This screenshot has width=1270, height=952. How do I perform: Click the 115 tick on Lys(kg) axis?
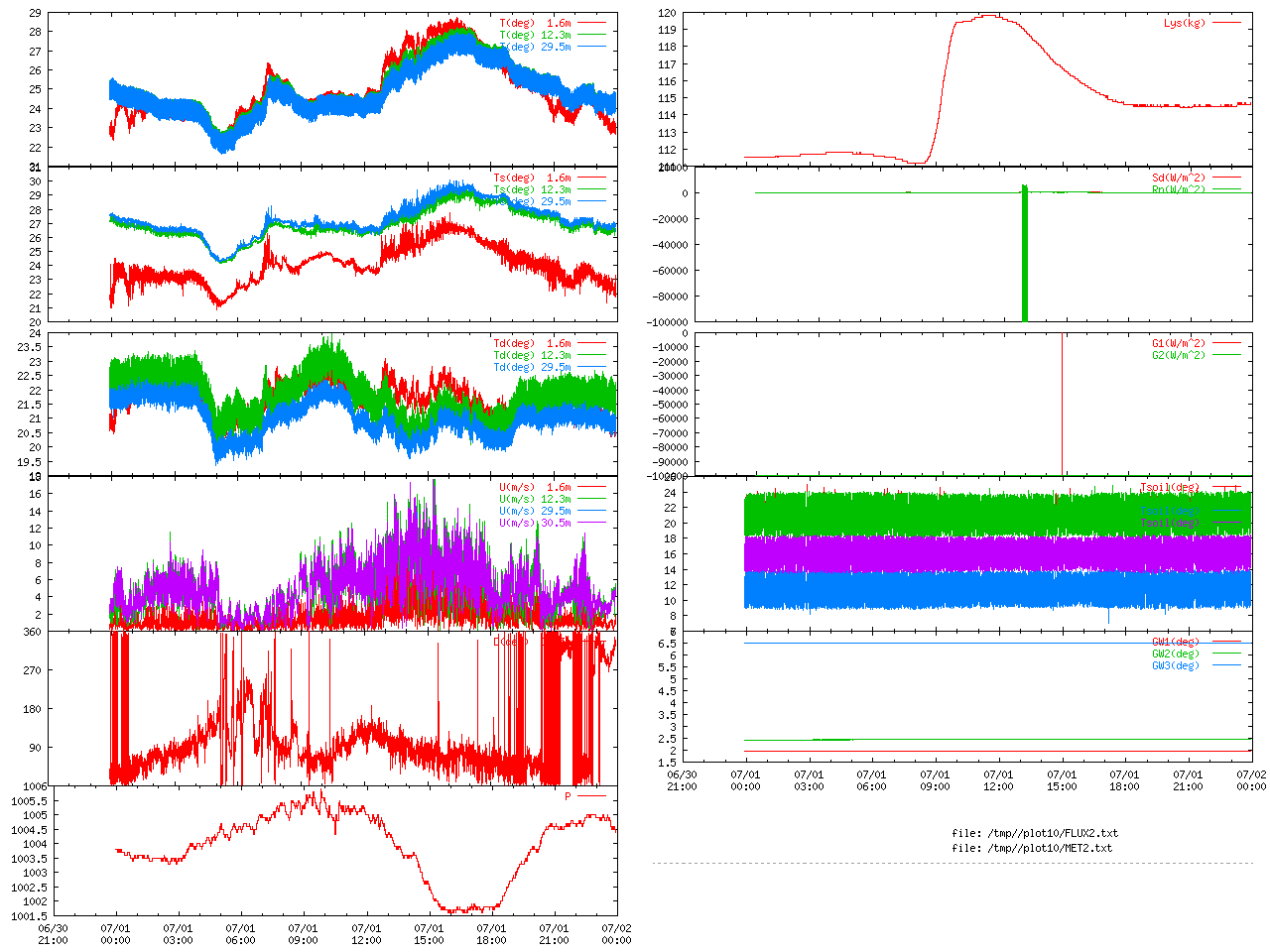click(667, 99)
